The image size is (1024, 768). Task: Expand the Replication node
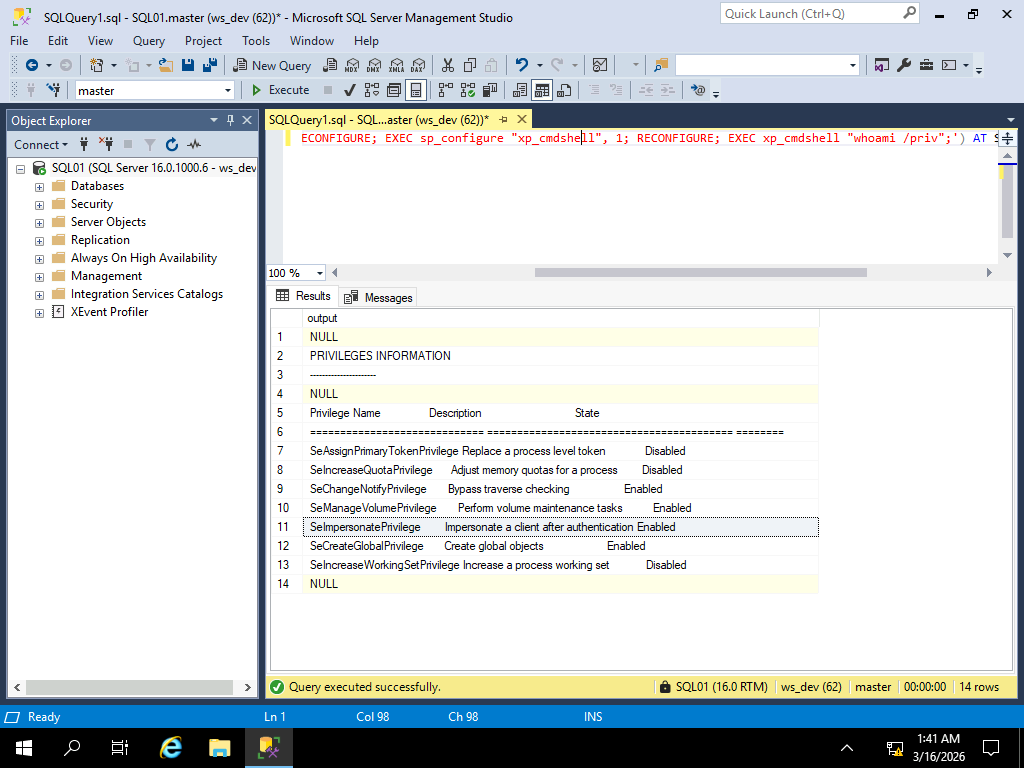click(x=39, y=241)
